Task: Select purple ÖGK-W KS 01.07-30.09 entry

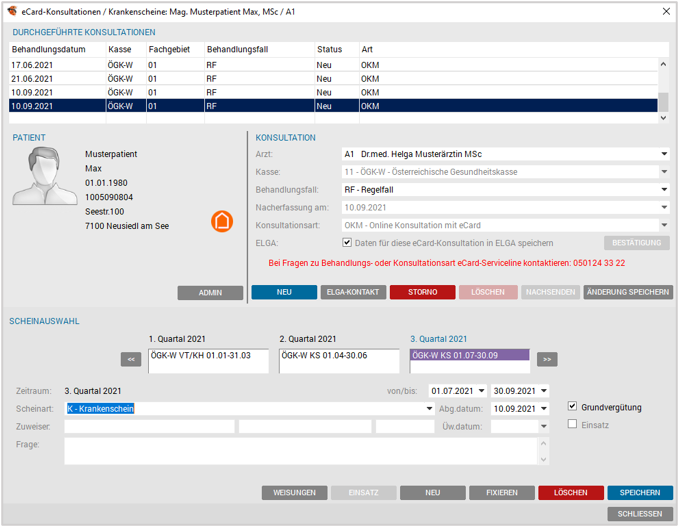Action: (x=469, y=356)
